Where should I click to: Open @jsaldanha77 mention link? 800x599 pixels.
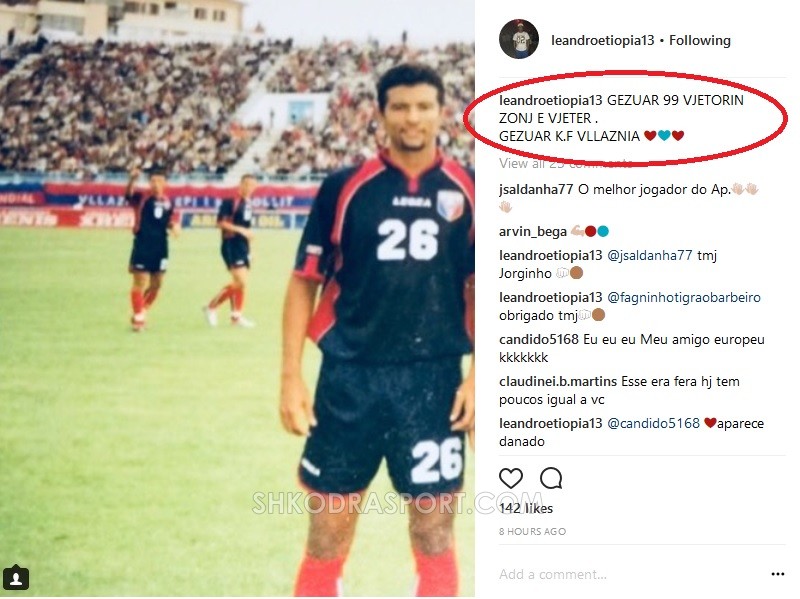click(x=649, y=255)
